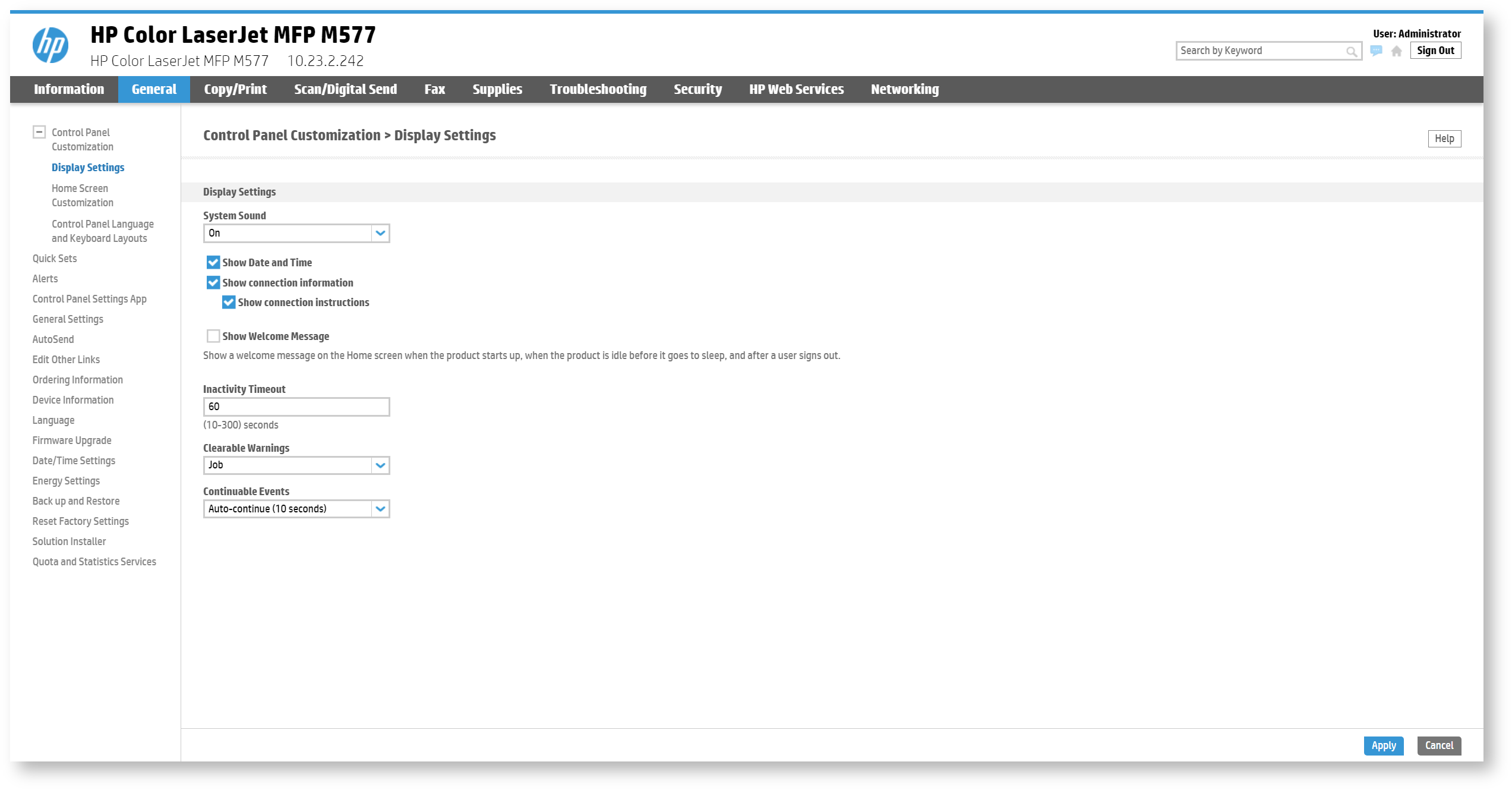Open the Scan/Digital Send tab
1512x790 pixels.
346,89
